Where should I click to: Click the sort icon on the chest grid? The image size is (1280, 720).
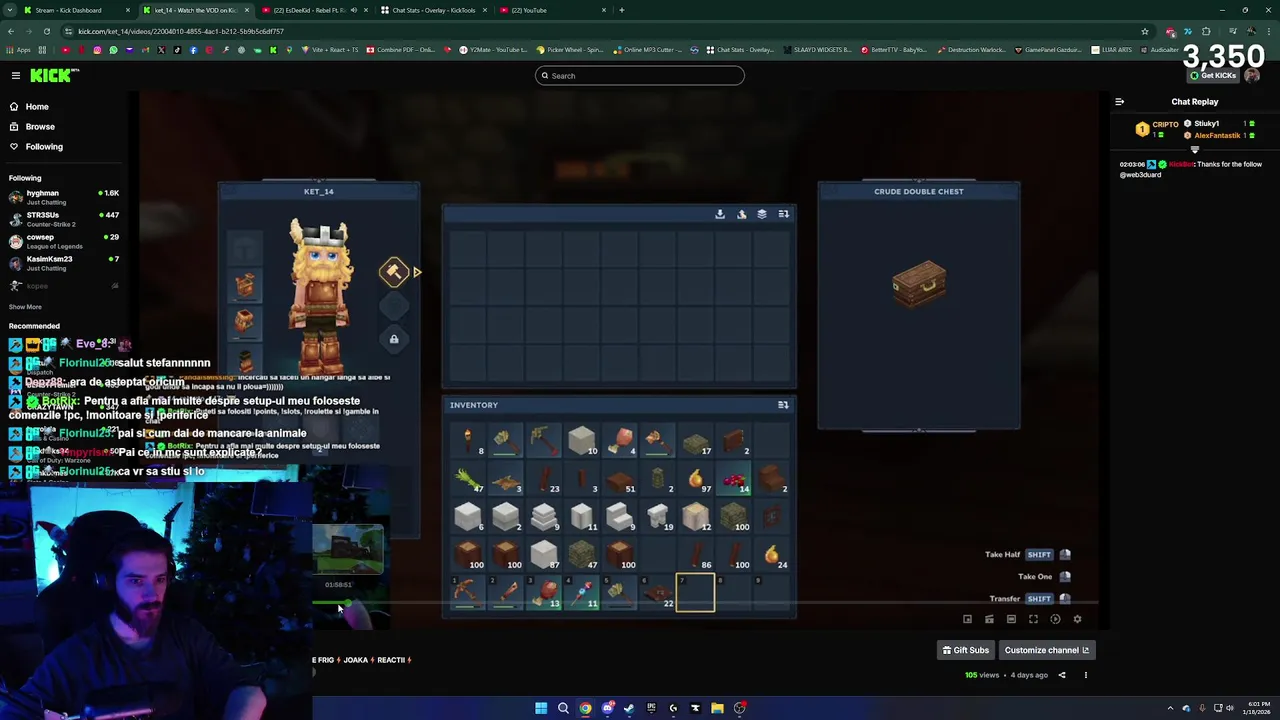783,214
